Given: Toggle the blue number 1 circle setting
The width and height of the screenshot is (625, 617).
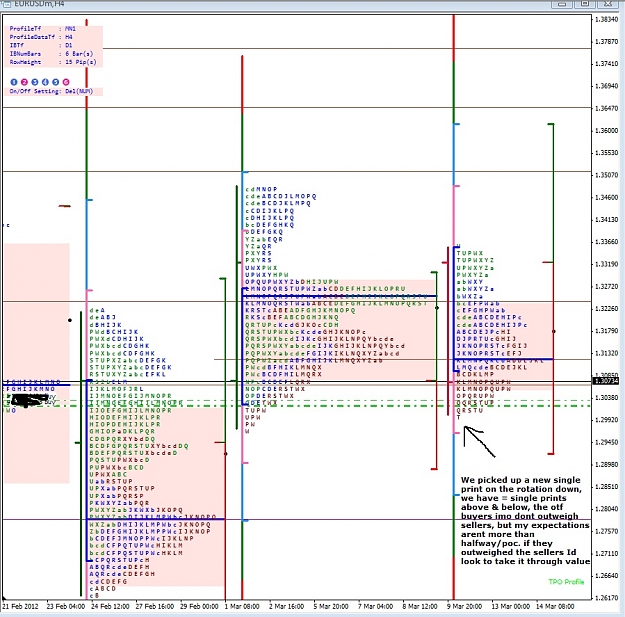Looking at the screenshot, I should point(14,82).
